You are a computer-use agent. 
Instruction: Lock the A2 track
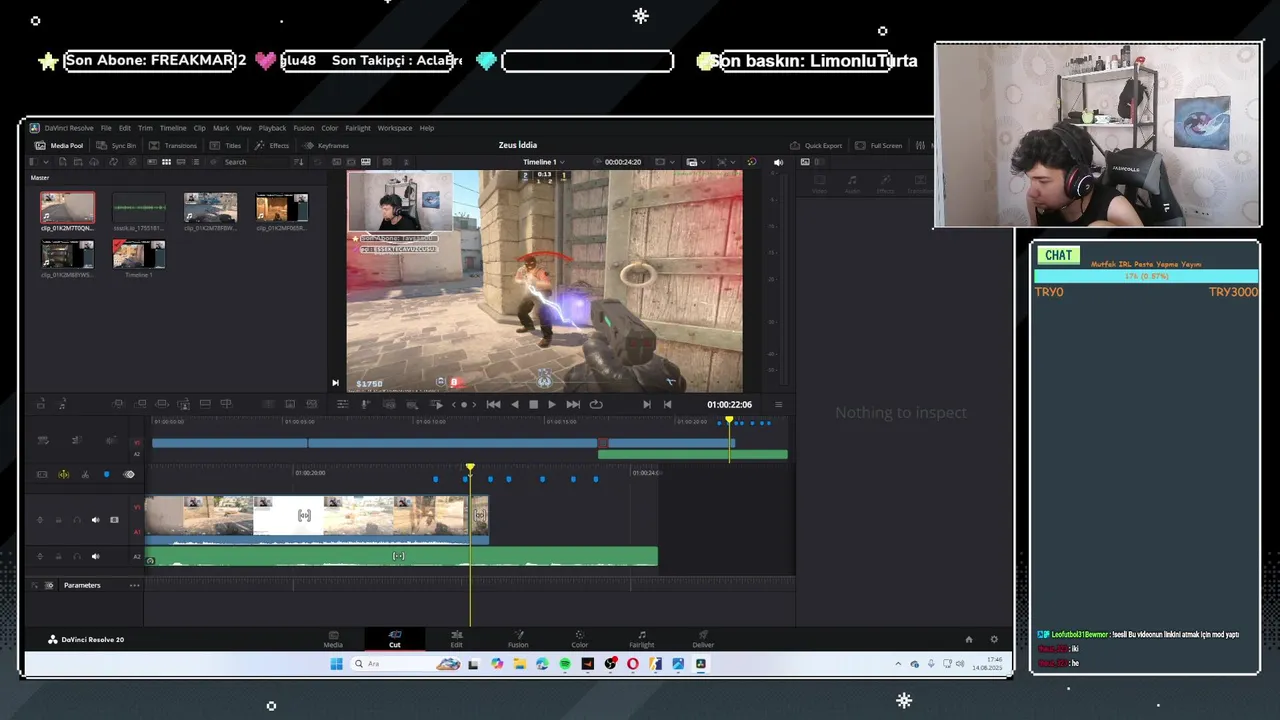pos(58,556)
